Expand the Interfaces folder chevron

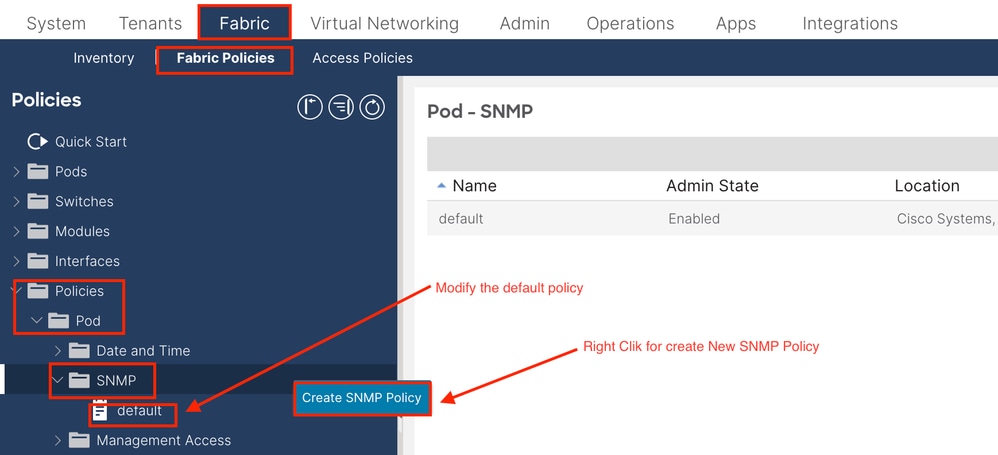(x=17, y=261)
